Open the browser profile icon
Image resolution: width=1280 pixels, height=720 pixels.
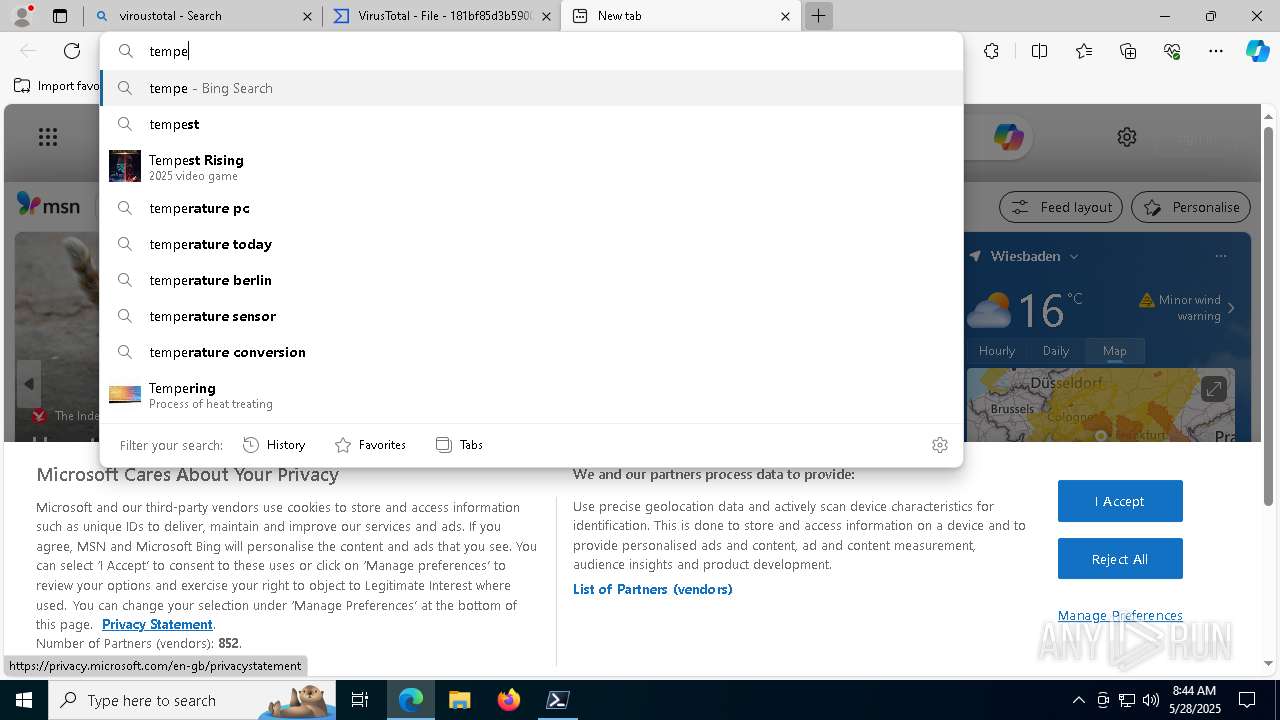click(x=22, y=15)
